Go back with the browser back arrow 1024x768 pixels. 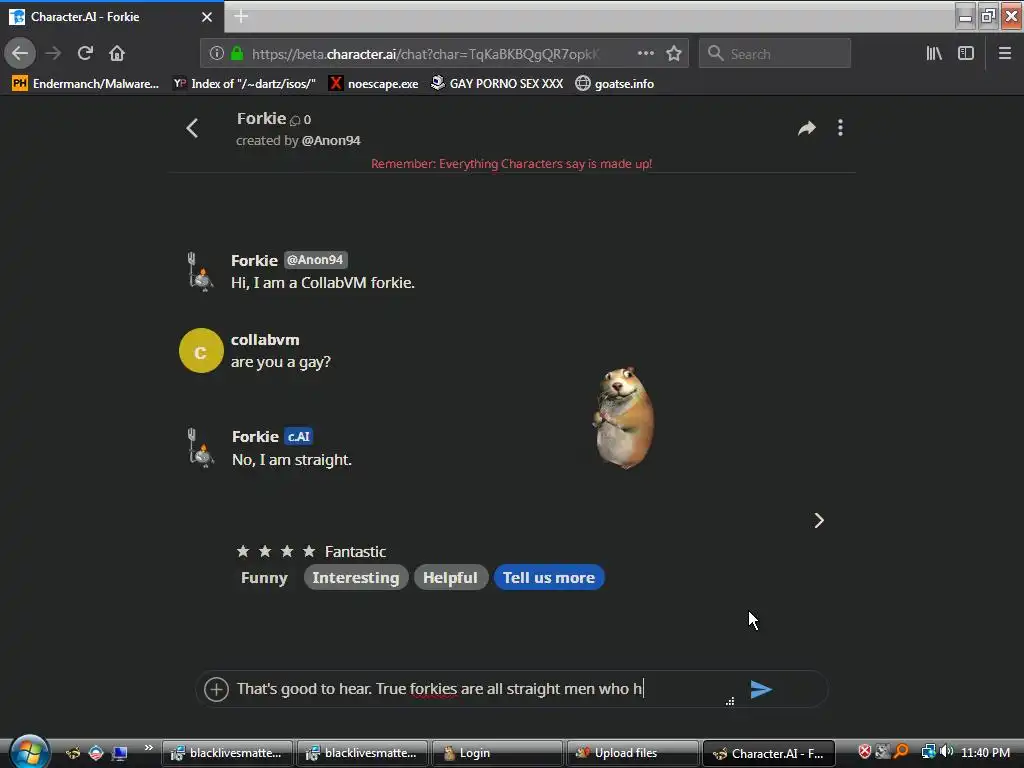point(20,53)
